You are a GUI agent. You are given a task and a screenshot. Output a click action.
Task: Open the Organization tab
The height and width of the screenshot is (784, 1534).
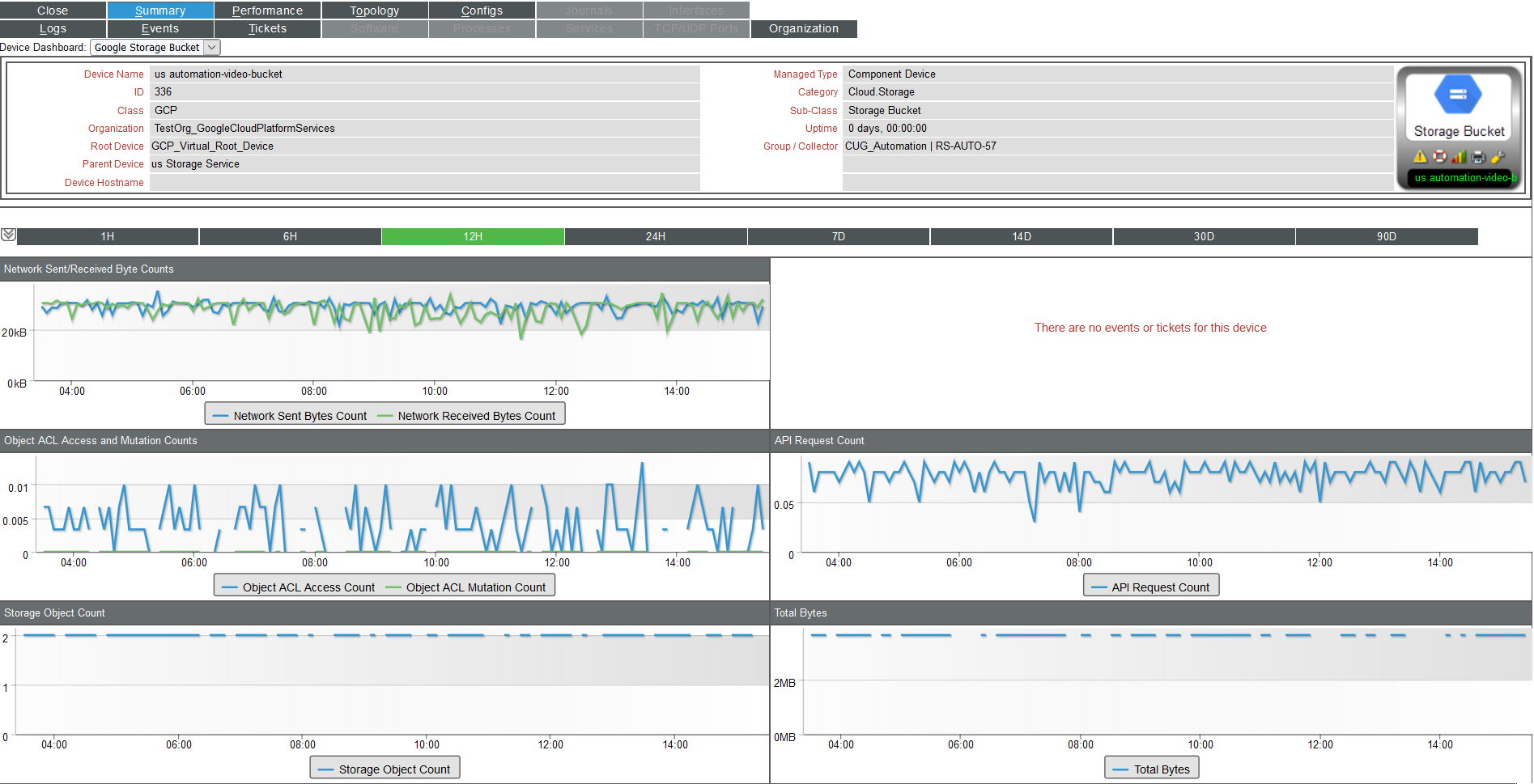(x=803, y=28)
